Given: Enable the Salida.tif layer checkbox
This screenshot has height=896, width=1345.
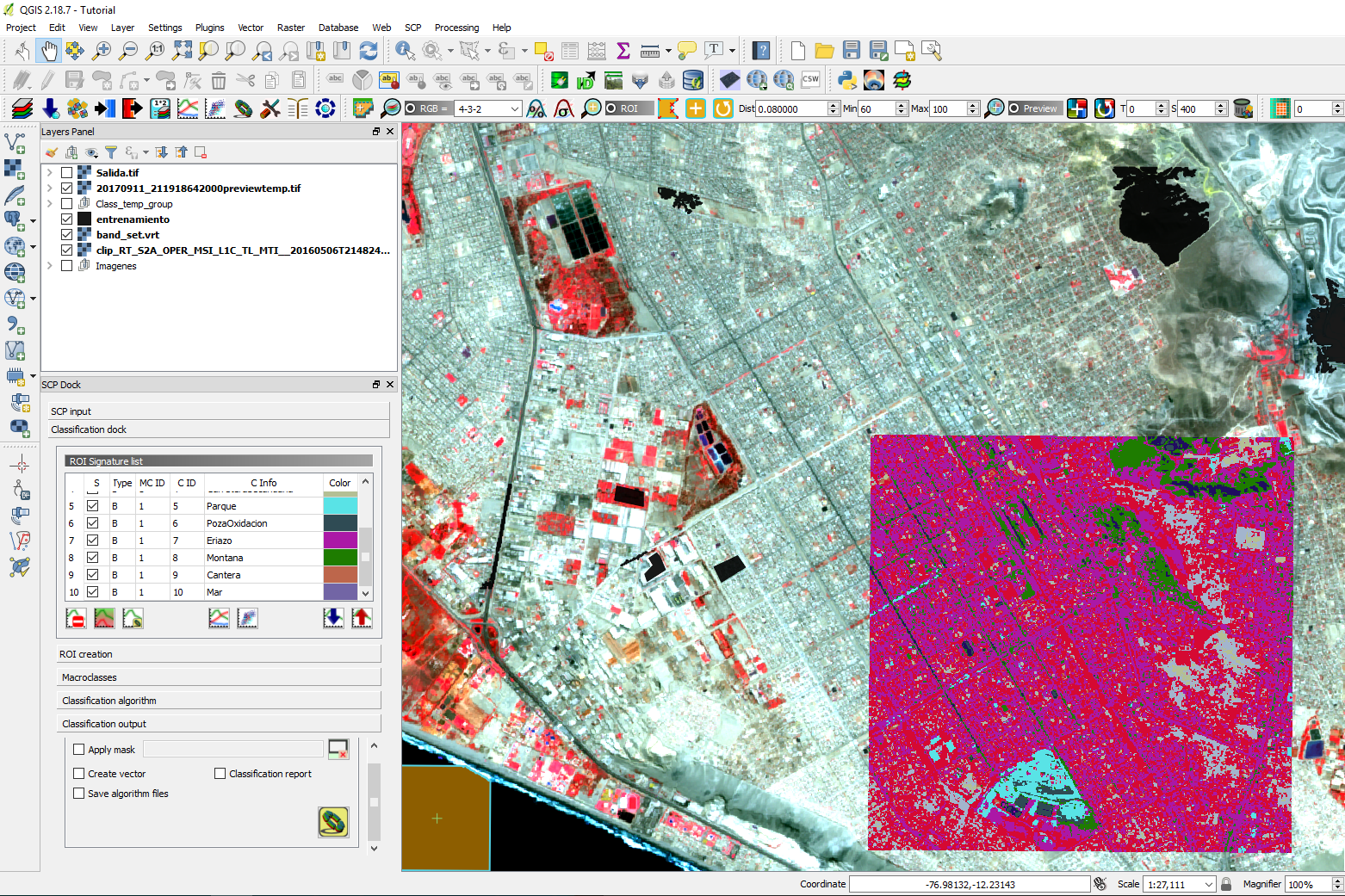Looking at the screenshot, I should click(67, 173).
